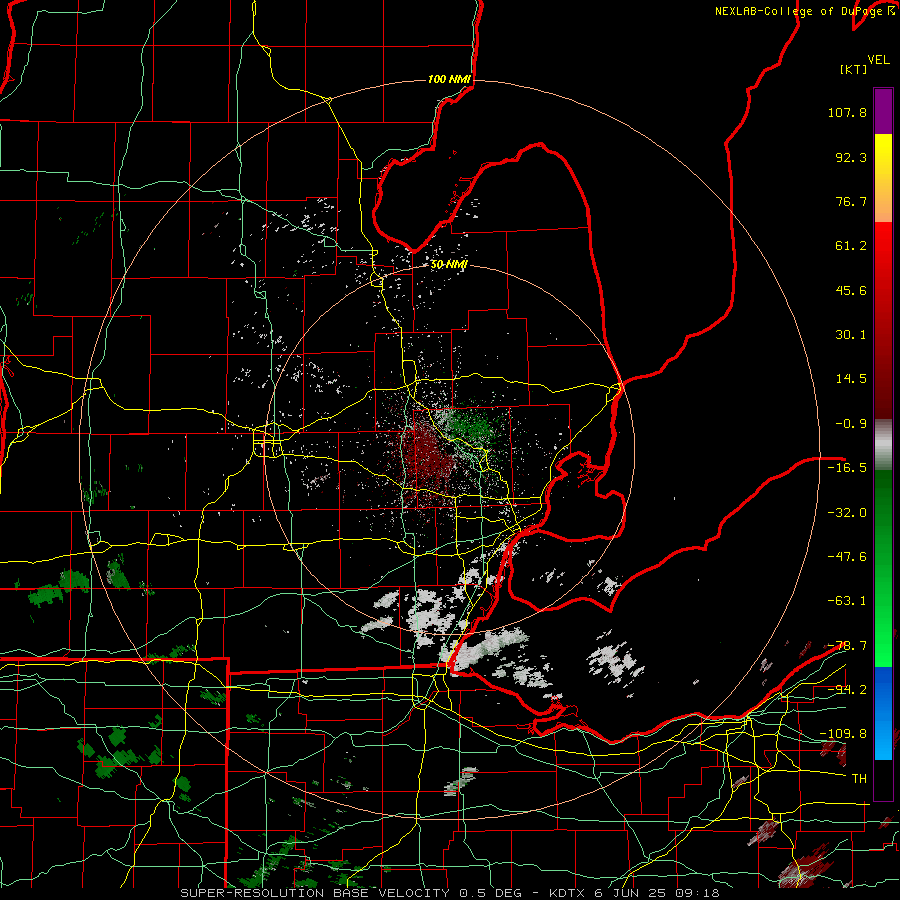Pick the gray near-zero color bar segment

point(883,445)
